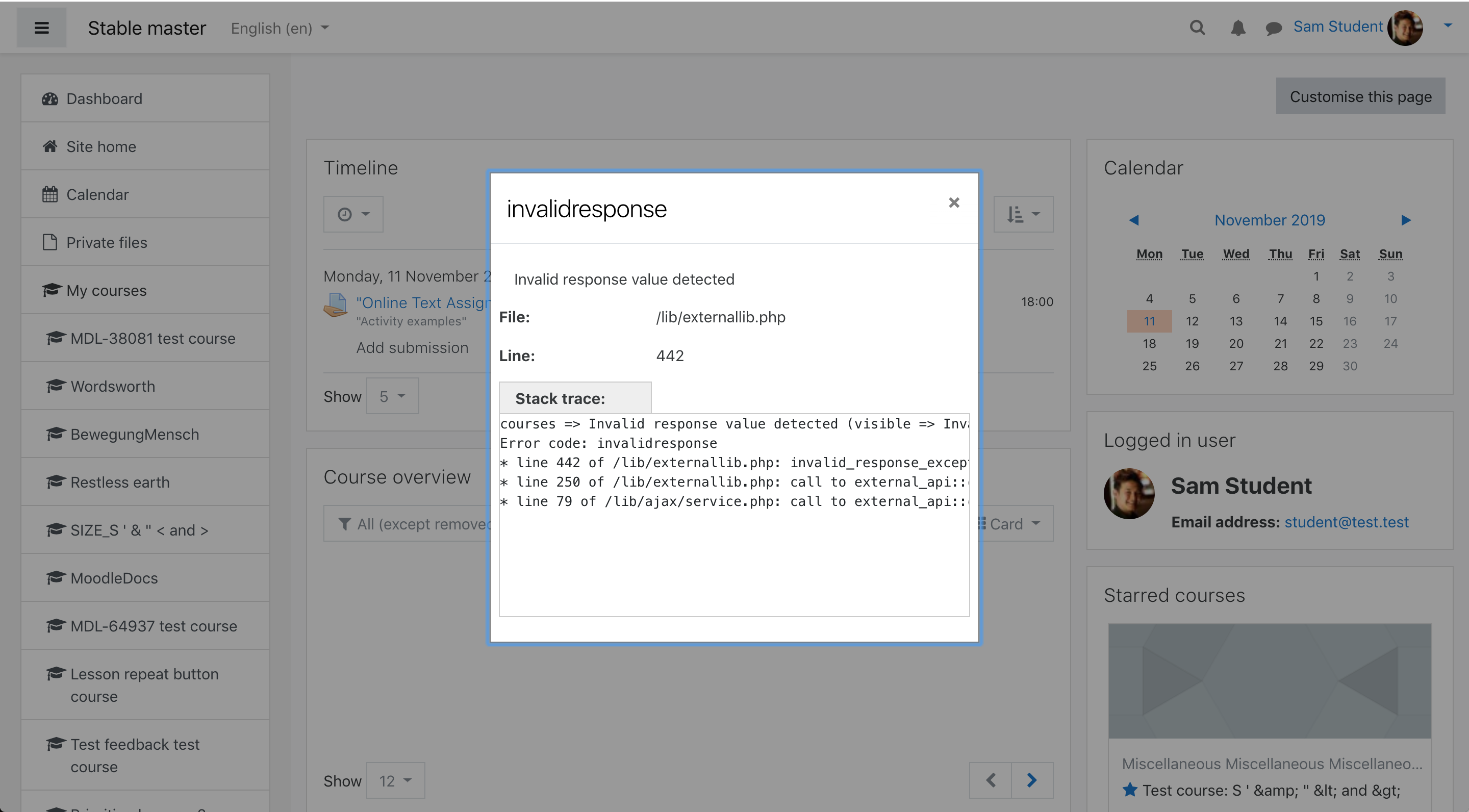Viewport: 1469px width, 812px height.
Task: Open the Timeline clock filter dropdown
Action: coord(353,214)
